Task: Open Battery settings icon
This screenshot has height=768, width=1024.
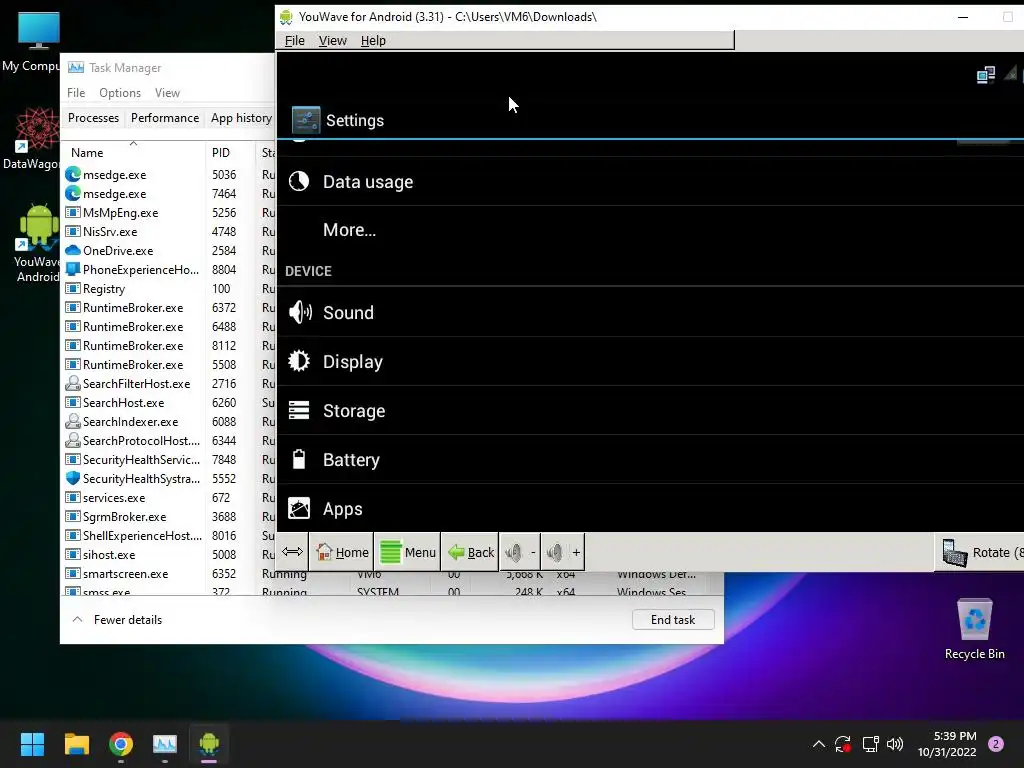Action: [299, 459]
